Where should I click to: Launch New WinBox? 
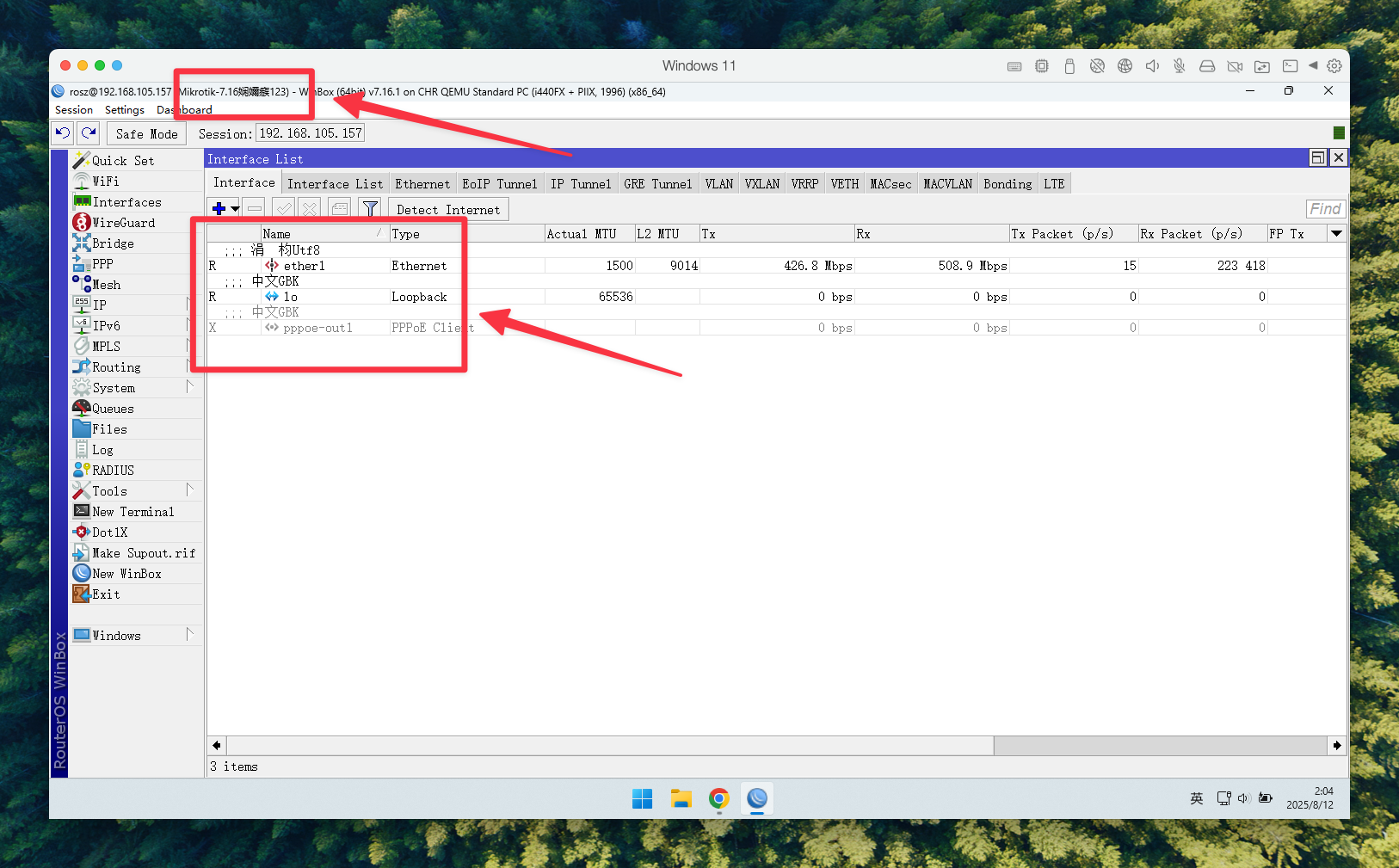click(126, 574)
